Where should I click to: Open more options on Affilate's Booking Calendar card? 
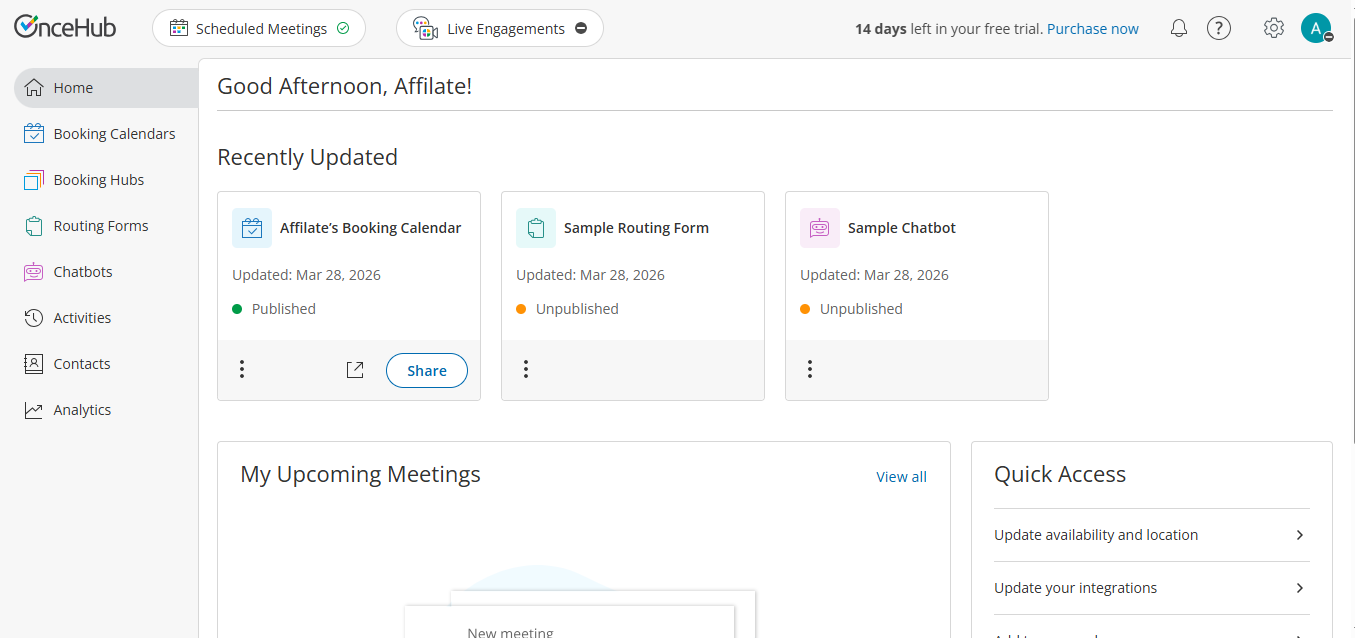pyautogui.click(x=242, y=369)
